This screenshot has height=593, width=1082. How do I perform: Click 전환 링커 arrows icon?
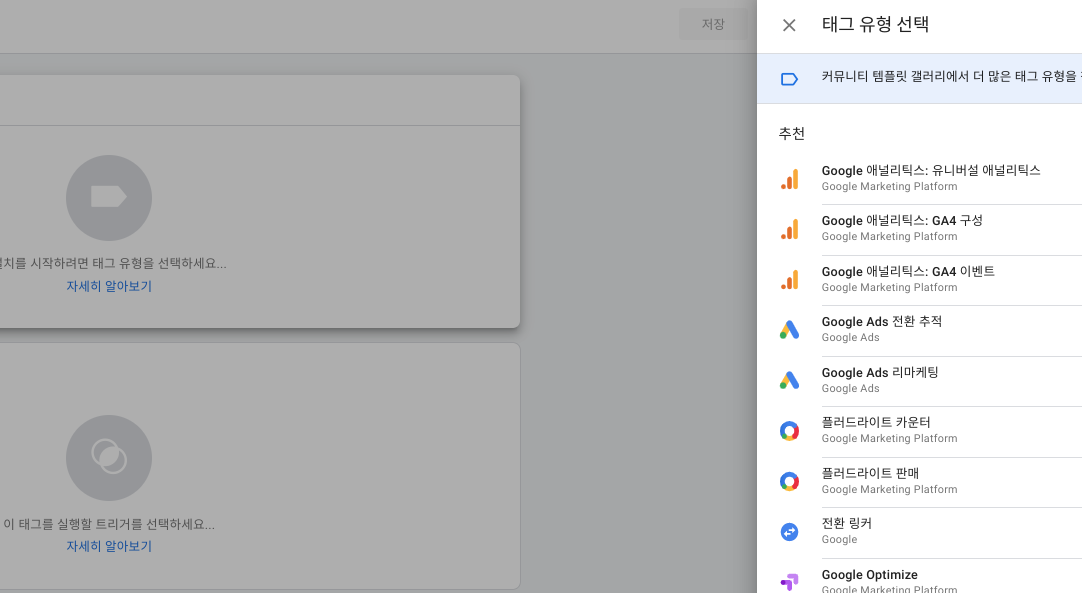tap(789, 532)
